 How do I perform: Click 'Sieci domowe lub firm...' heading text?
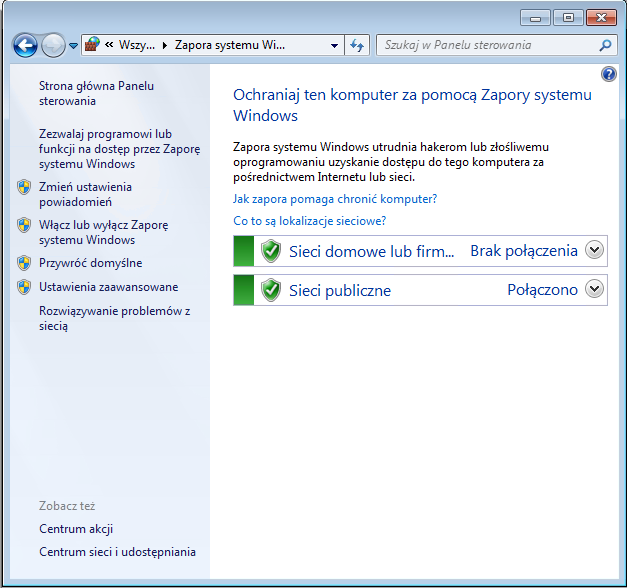pyautogui.click(x=371, y=252)
